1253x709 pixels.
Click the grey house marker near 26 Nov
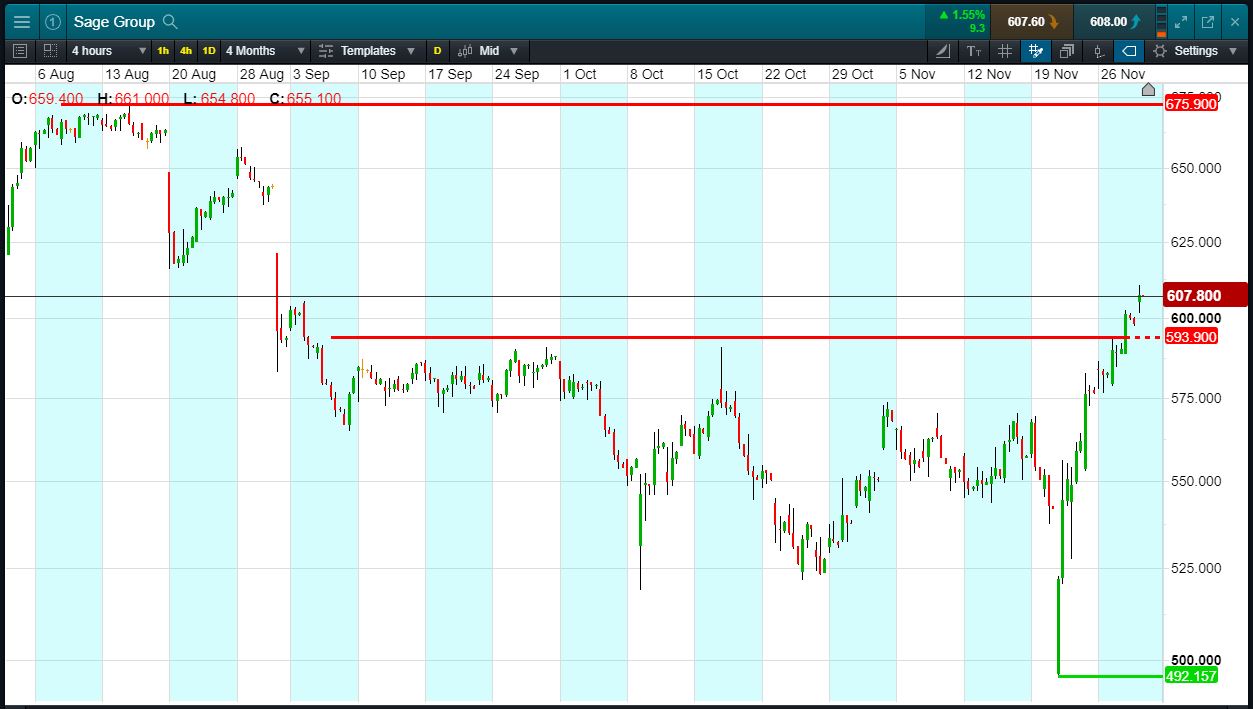(x=1148, y=90)
